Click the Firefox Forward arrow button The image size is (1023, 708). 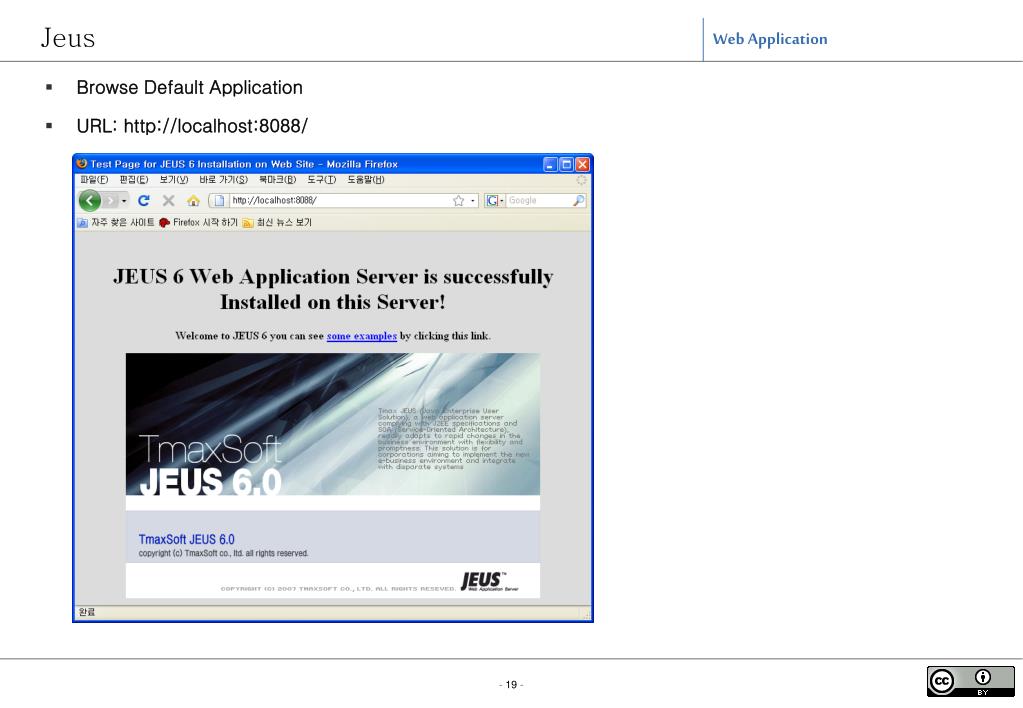(x=110, y=200)
